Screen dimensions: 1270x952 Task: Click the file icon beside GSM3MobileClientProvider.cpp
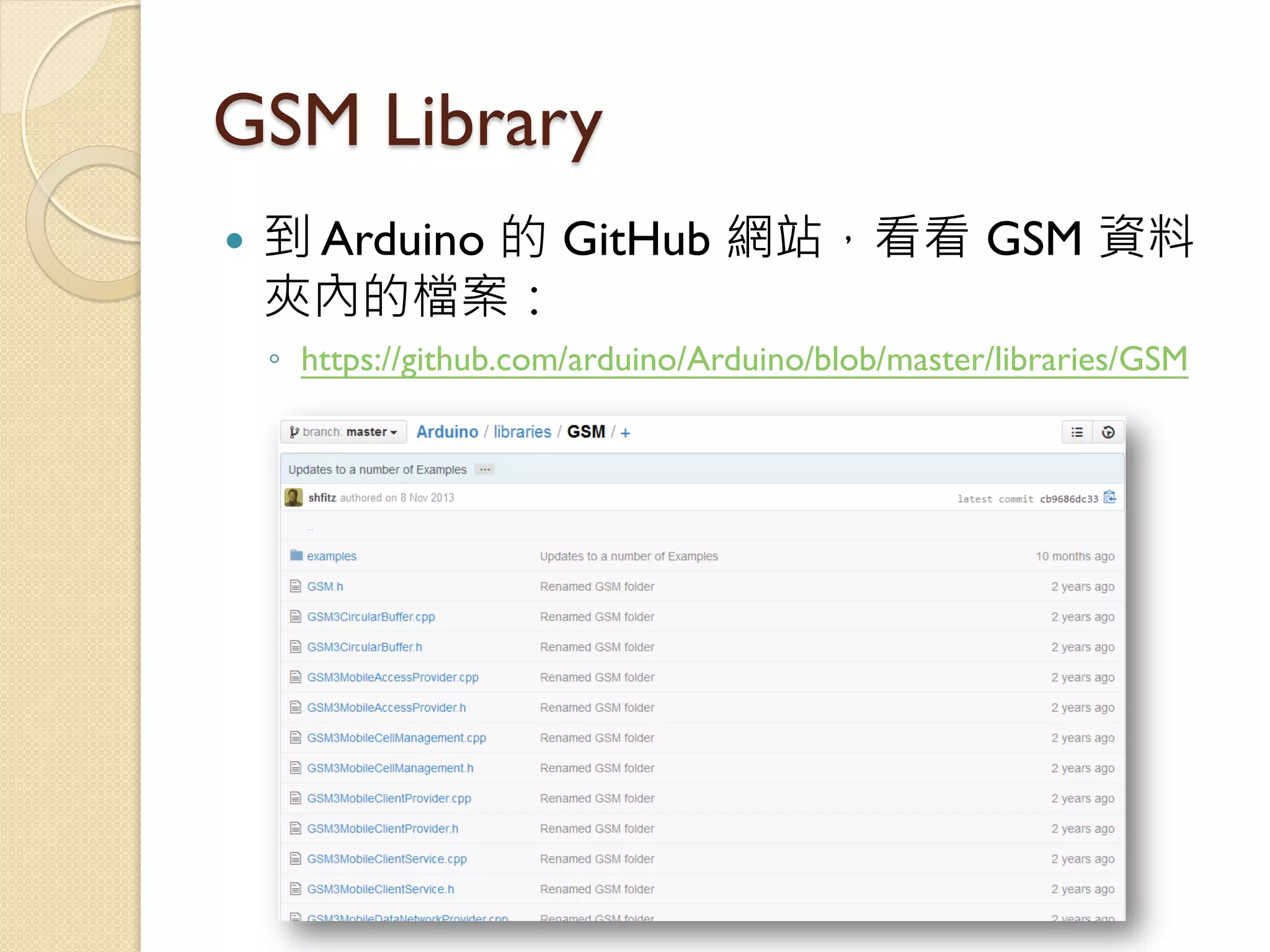tap(296, 798)
